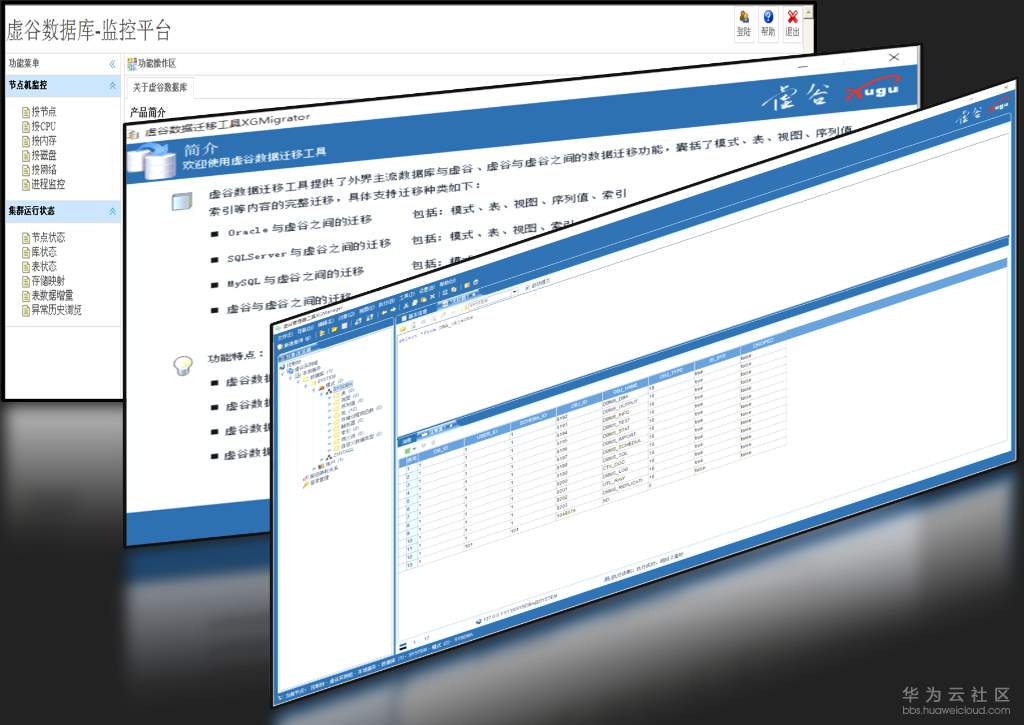Viewport: 1024px width, 725px height.
Task: Close the XGMigrator migration tool window
Action: tap(894, 57)
